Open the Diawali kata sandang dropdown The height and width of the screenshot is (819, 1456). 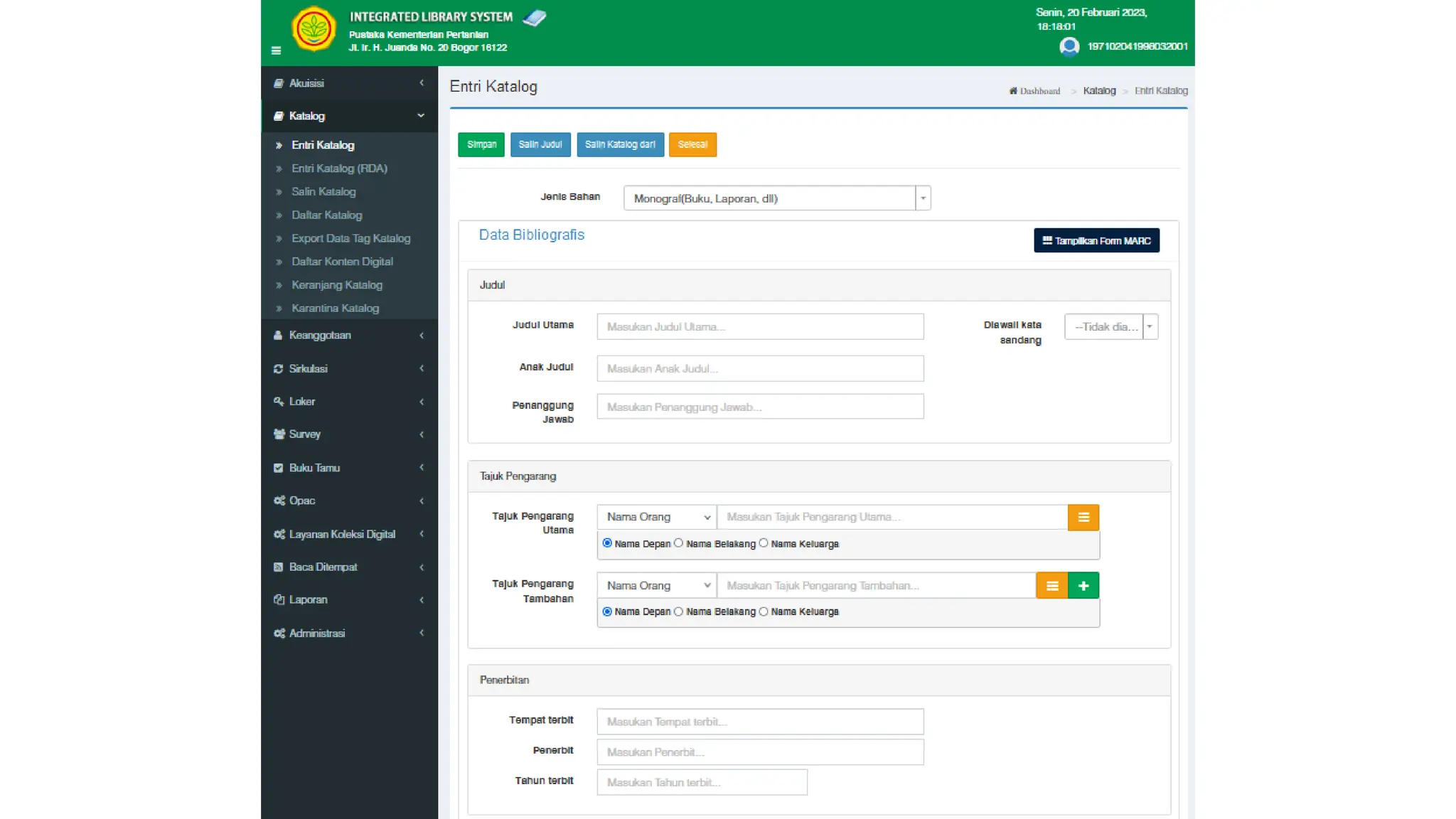point(1110,327)
